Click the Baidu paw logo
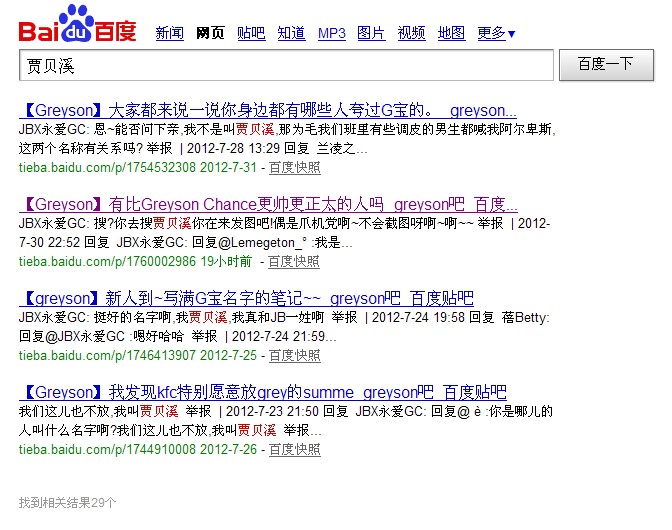This screenshot has height=530, width=672. [77, 24]
